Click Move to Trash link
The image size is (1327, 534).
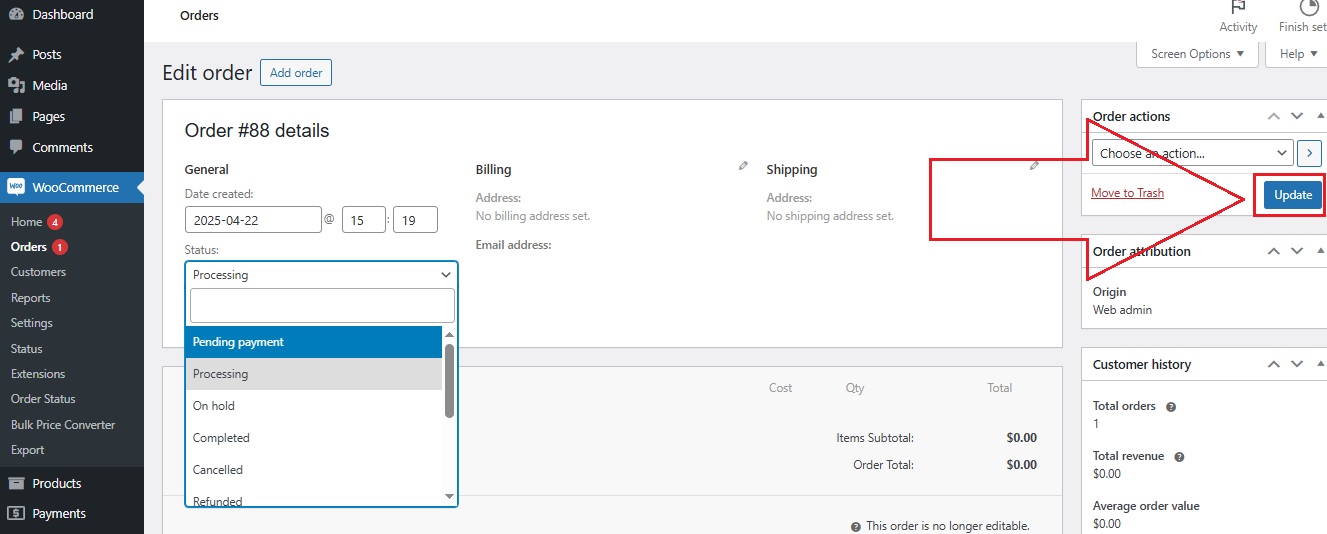1127,193
